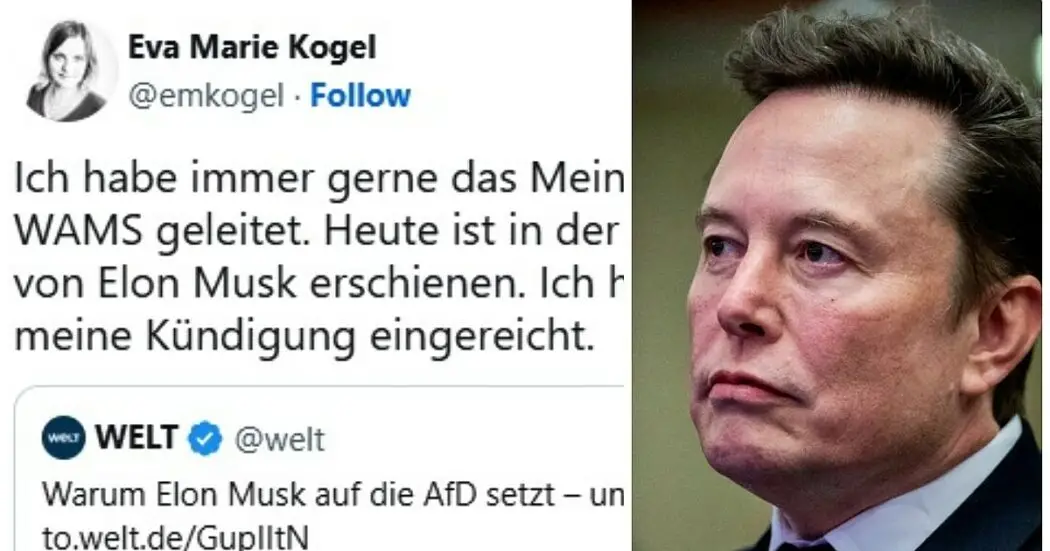Open the Eva Marie Kogel display name

coord(252,47)
